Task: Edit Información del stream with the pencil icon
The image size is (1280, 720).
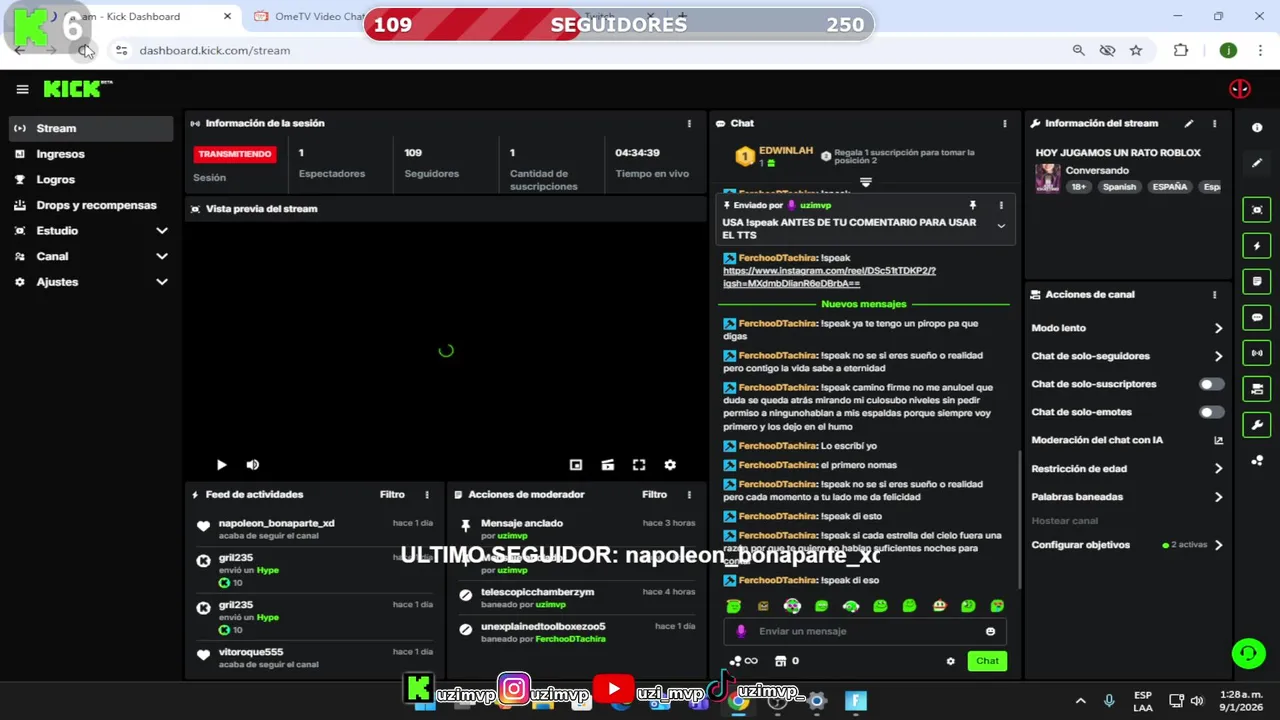Action: 1189,124
